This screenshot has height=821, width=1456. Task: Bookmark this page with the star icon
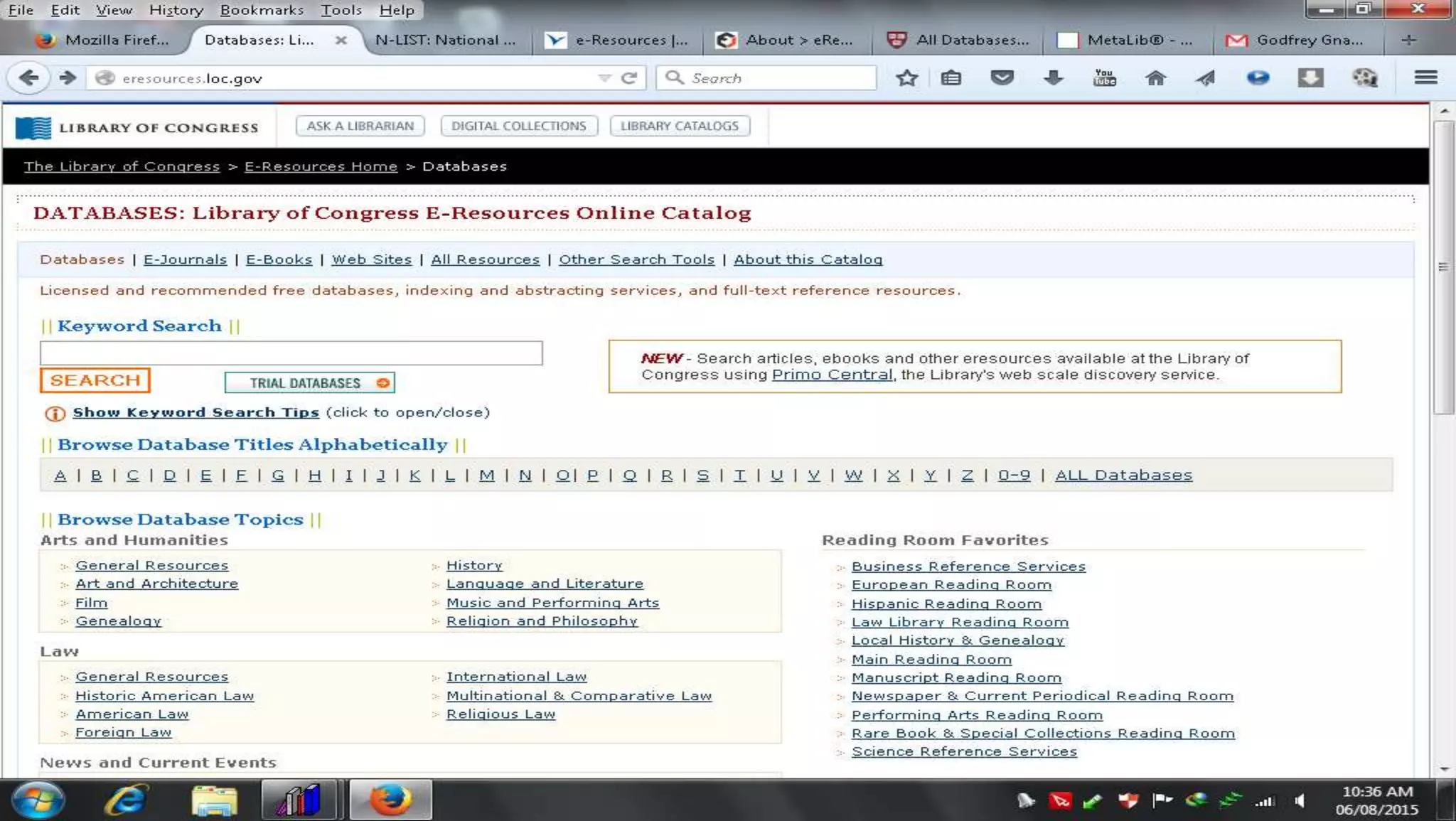coord(906,78)
